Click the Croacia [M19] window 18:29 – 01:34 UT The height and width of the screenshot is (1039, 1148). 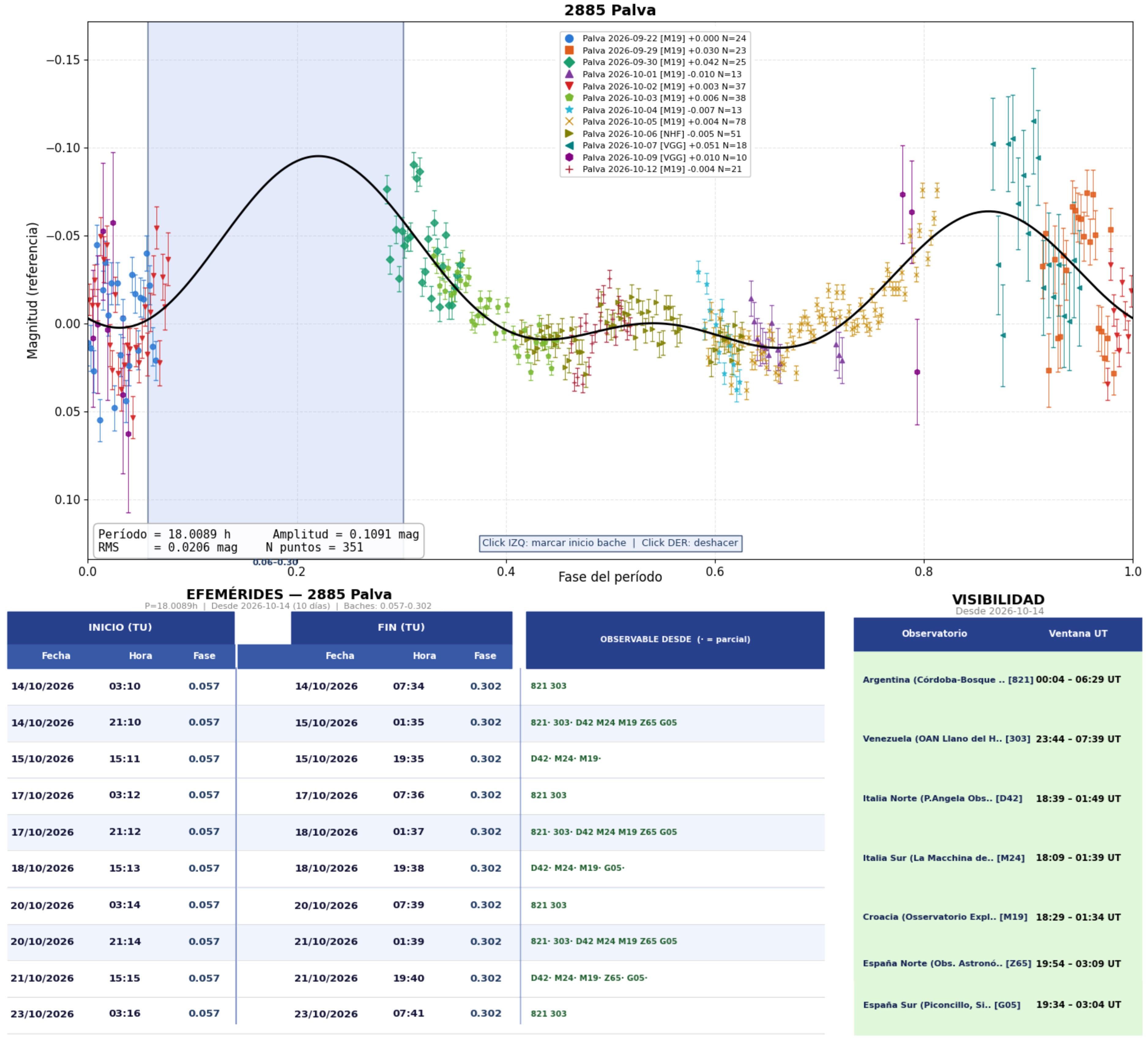coord(1078,917)
